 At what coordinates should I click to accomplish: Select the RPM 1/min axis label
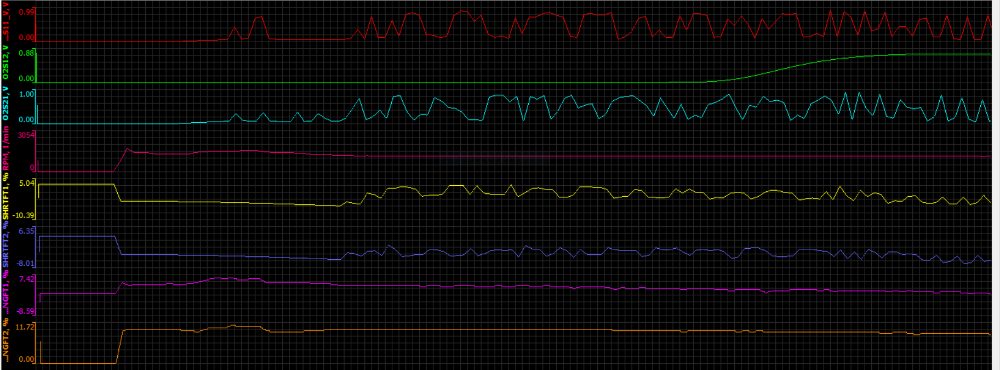point(5,151)
